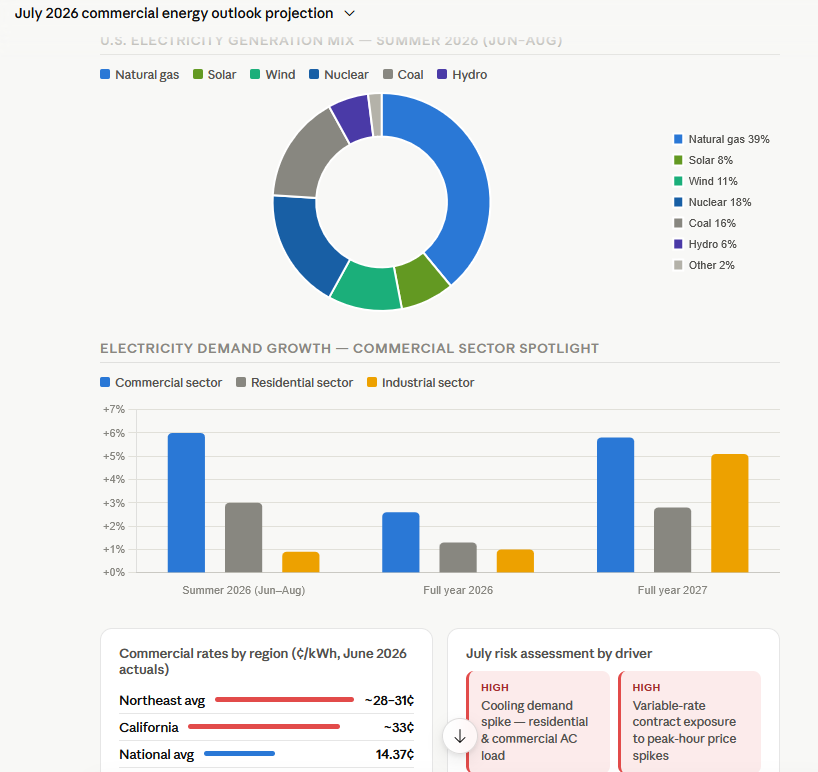This screenshot has height=772, width=818.
Task: Click Full year 2027 commercial bar
Action: [616, 505]
